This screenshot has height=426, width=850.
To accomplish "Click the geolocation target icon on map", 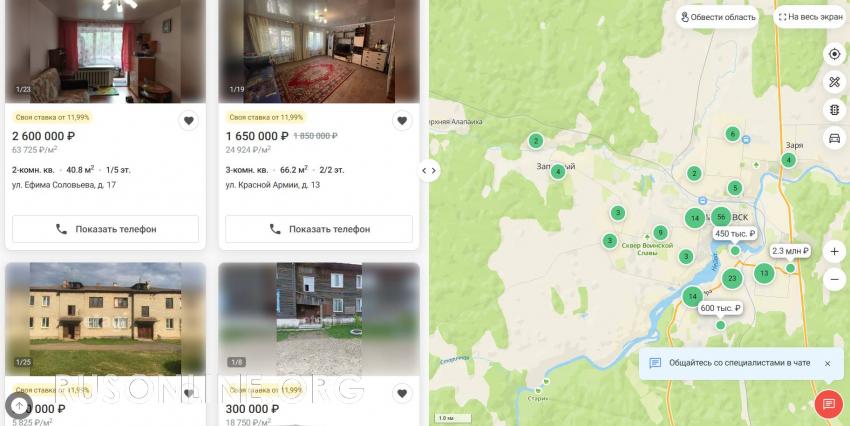I will pos(834,54).
